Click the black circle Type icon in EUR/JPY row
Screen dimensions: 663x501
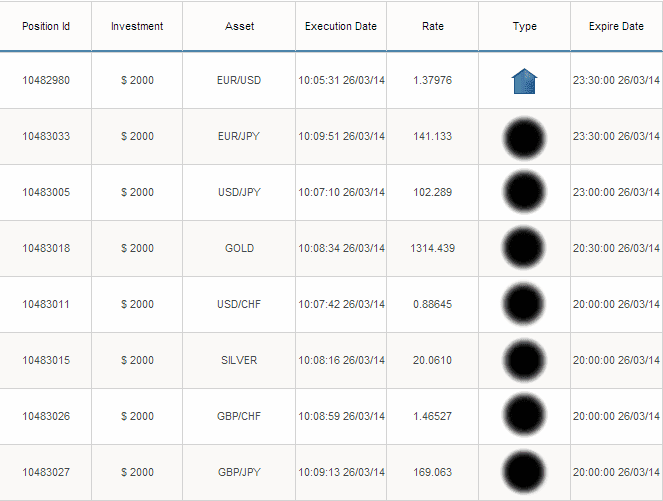tap(524, 138)
